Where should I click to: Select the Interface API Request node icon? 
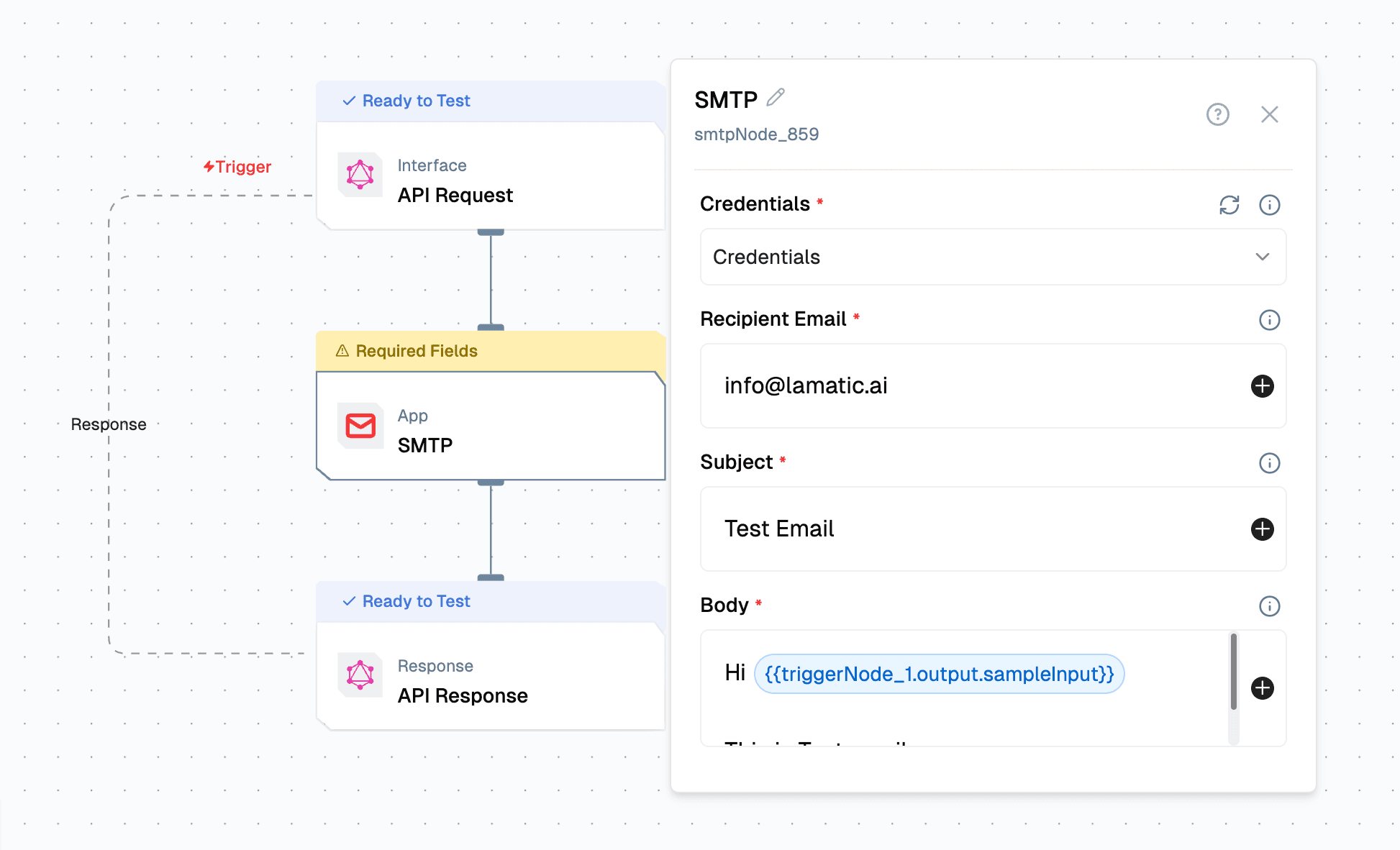[x=360, y=175]
